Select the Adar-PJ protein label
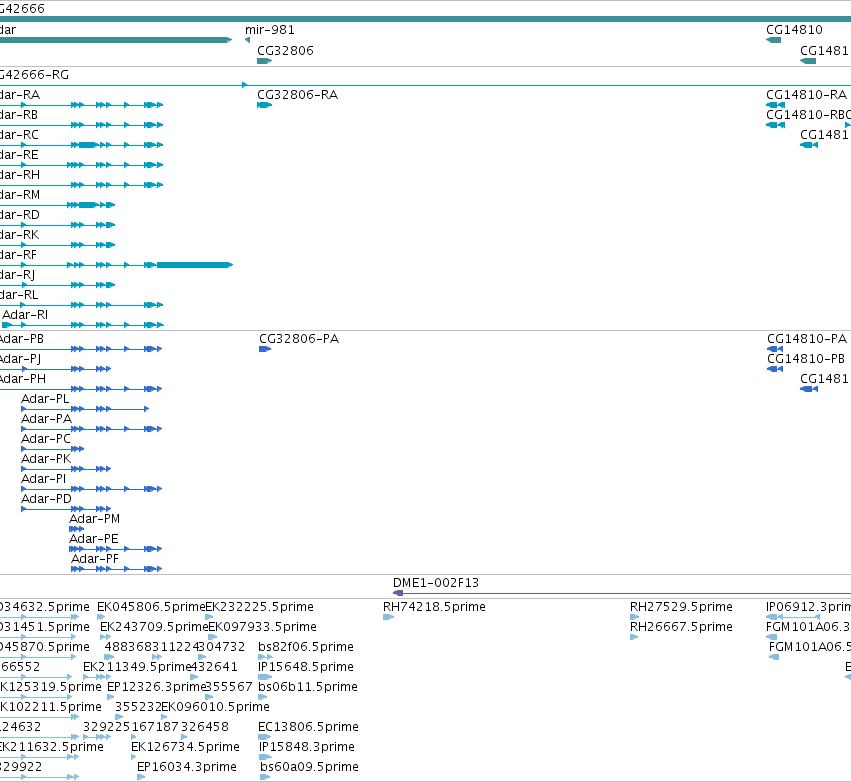851x782 pixels. pyautogui.click(x=20, y=359)
